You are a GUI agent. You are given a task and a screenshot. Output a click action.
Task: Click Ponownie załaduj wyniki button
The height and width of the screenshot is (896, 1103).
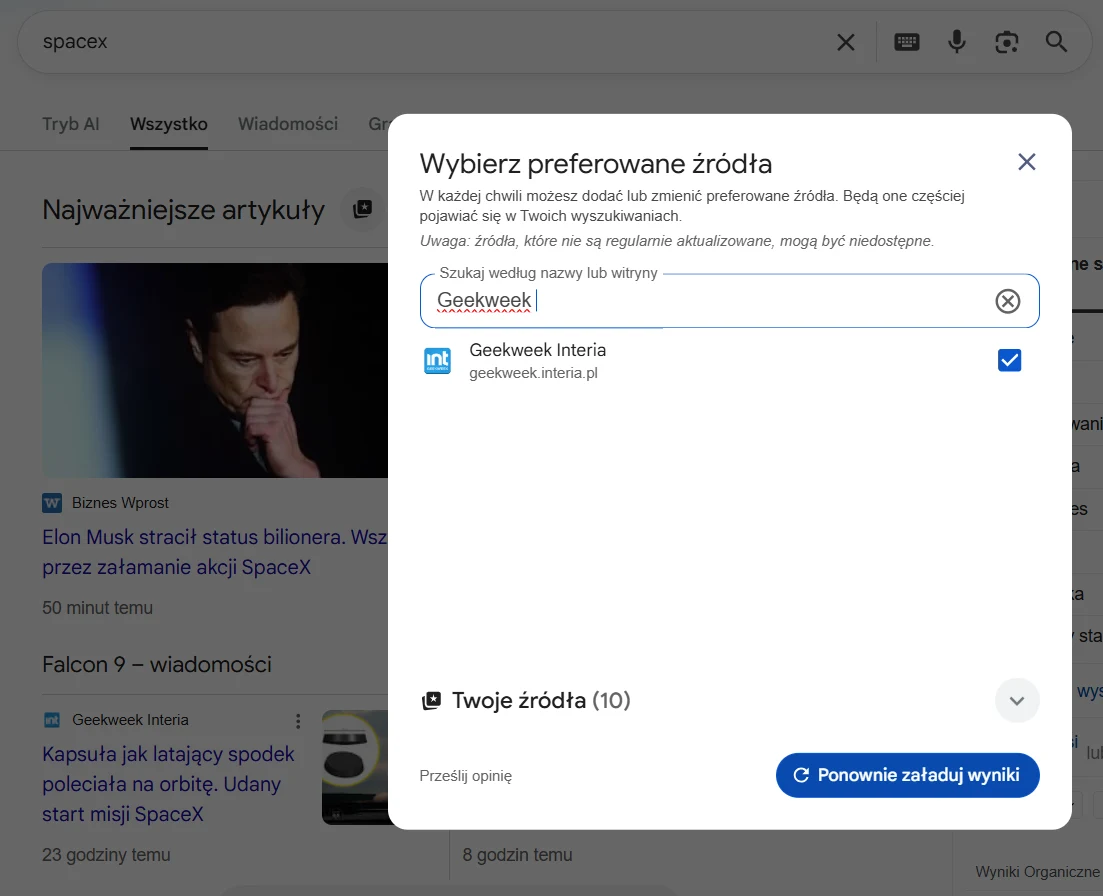[x=907, y=775]
